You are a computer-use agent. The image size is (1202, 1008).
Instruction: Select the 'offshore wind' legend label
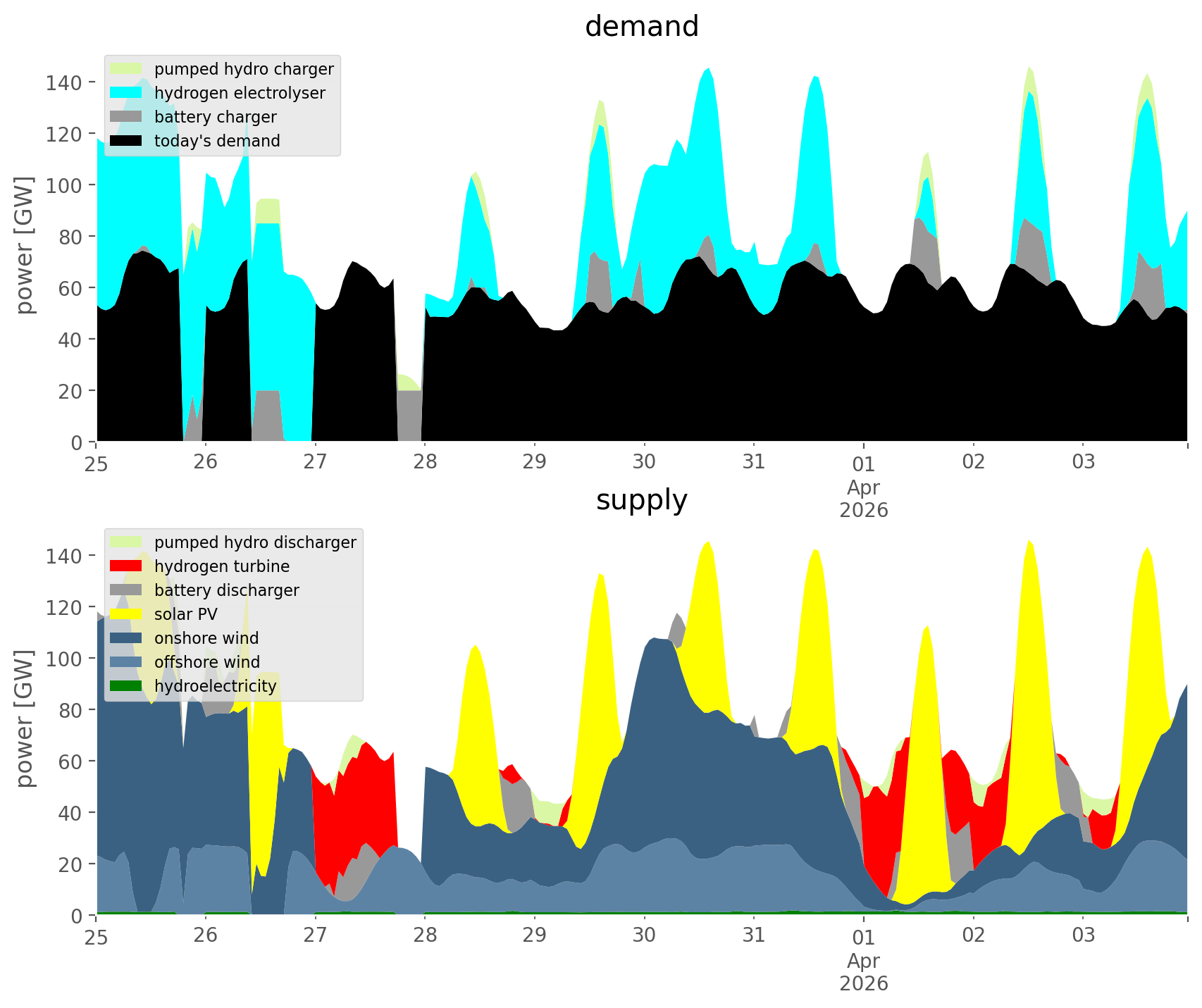[x=207, y=662]
